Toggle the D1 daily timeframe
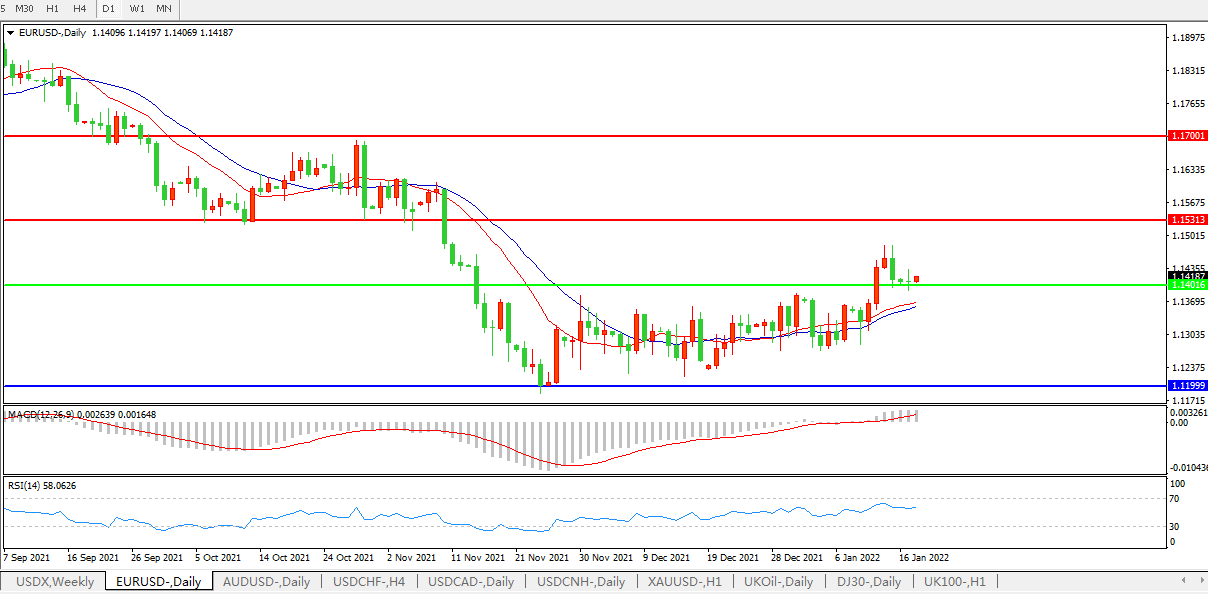Image resolution: width=1208 pixels, height=594 pixels. (x=108, y=8)
